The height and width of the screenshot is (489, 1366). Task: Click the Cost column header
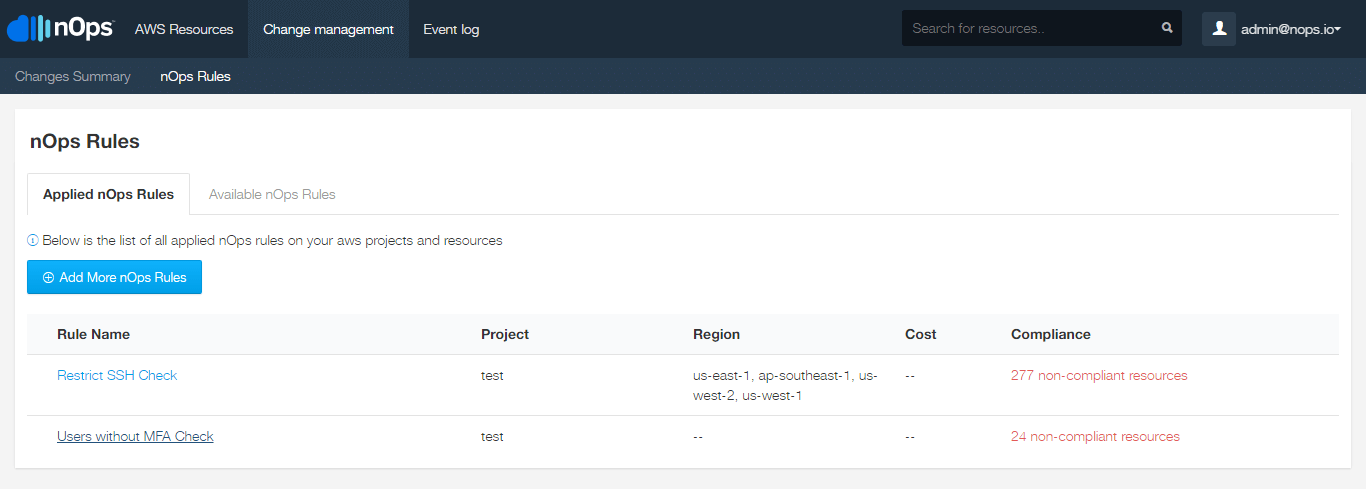point(921,334)
